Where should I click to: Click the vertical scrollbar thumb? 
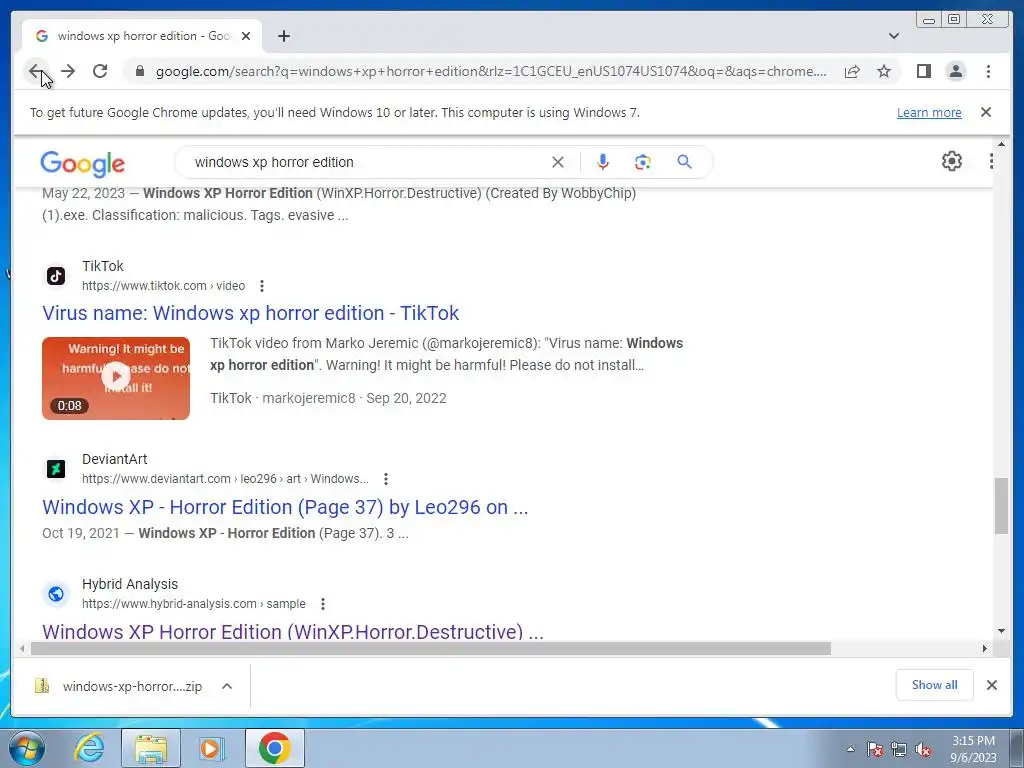(x=1002, y=506)
